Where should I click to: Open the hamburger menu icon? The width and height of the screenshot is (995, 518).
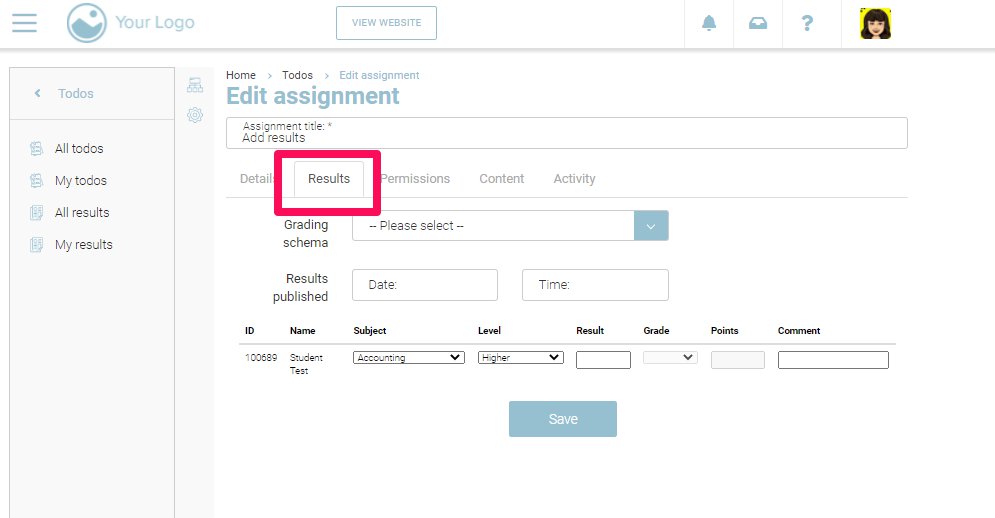tap(24, 23)
